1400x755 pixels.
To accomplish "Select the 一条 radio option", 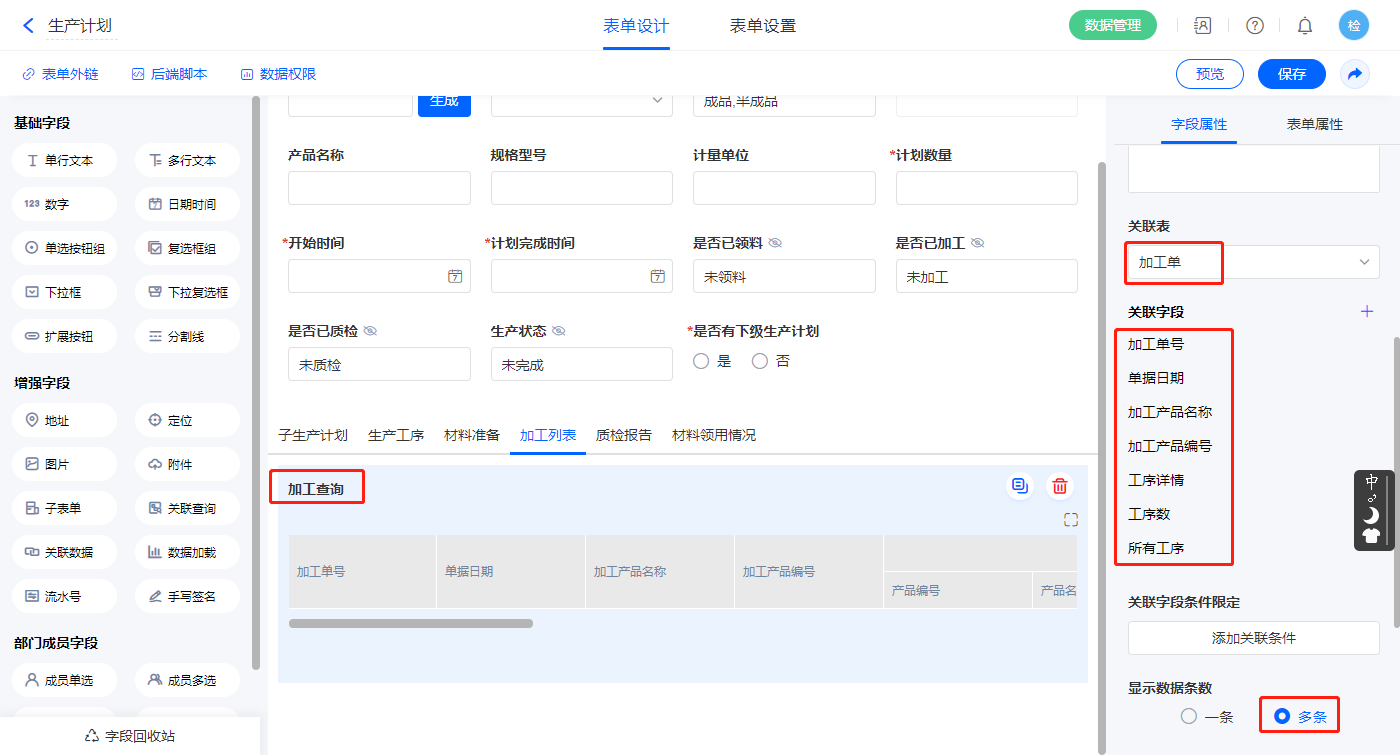I will [1189, 716].
